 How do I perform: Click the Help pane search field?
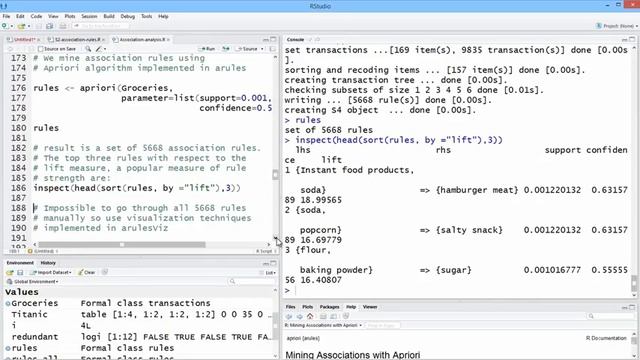pos(611,316)
